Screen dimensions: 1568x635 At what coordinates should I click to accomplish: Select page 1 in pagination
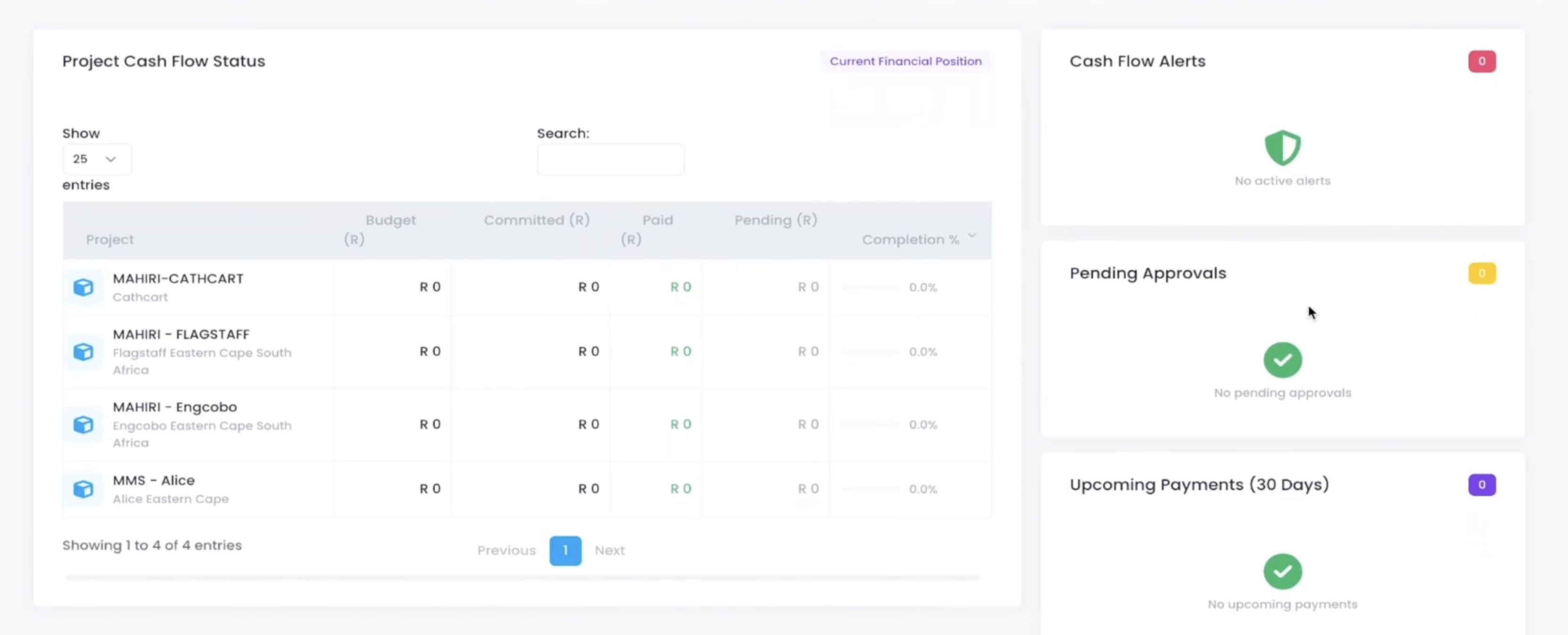[565, 551]
